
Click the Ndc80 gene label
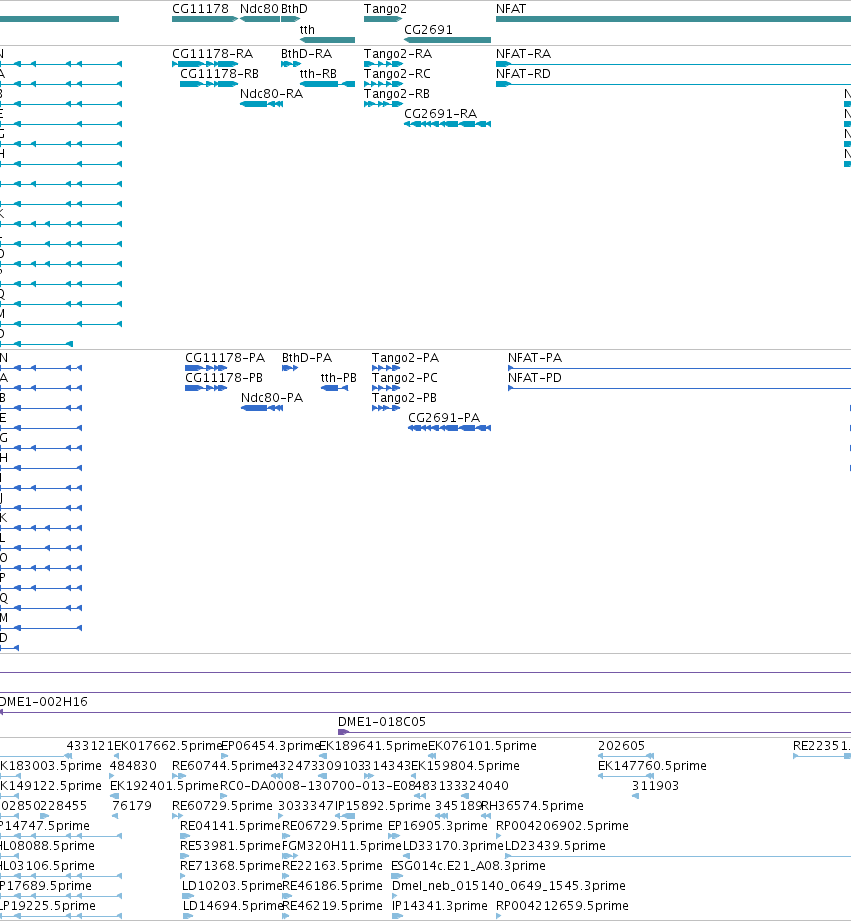point(259,9)
